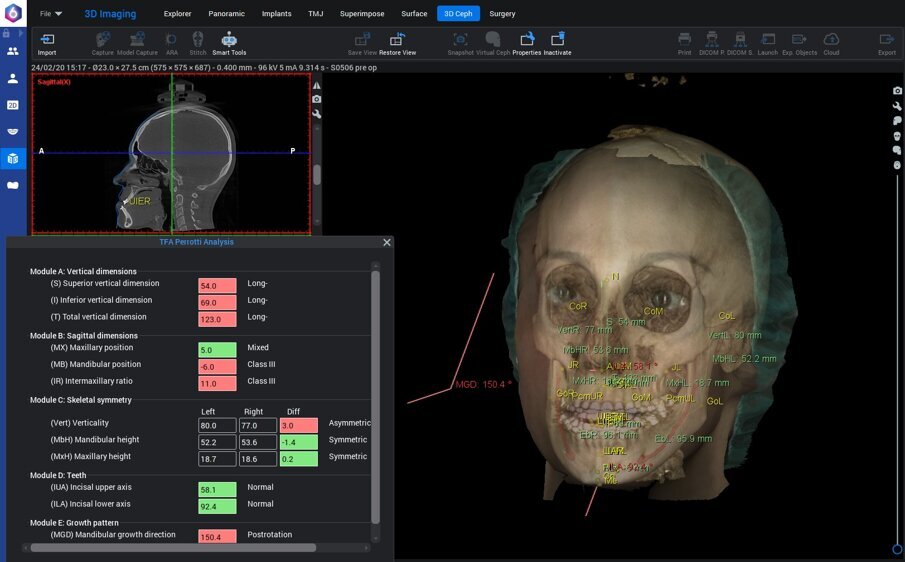Image resolution: width=905 pixels, height=562 pixels.
Task: Close the TFA Perrotti Analysis panel
Action: 387,242
